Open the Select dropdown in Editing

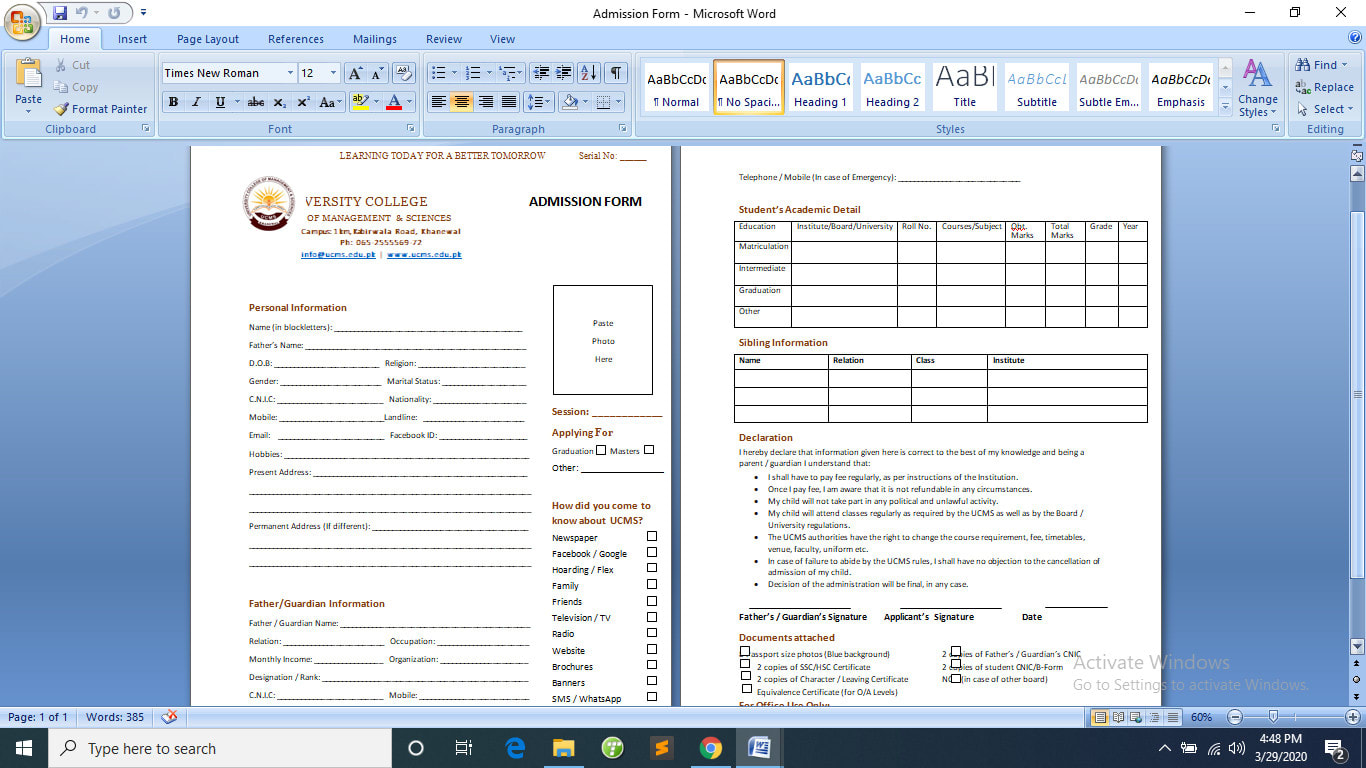[1325, 109]
